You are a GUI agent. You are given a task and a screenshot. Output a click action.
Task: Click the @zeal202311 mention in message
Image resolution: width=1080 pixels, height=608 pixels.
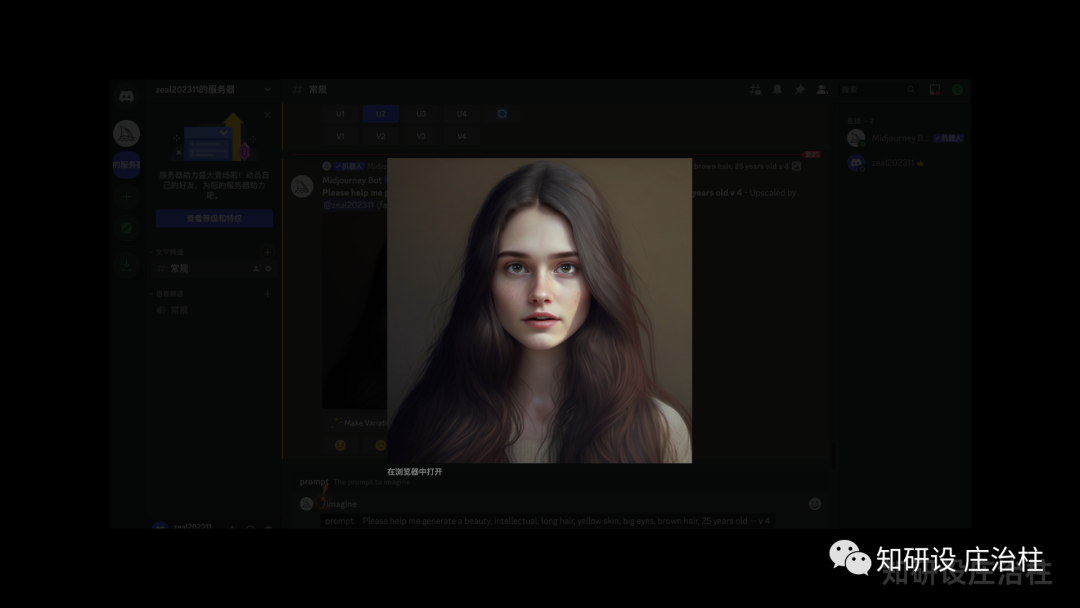pos(349,205)
